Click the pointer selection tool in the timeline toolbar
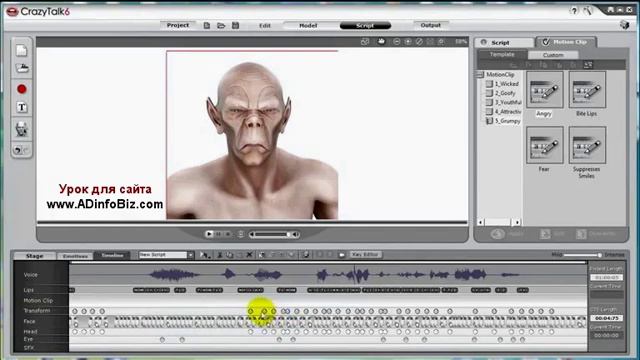 [x=204, y=255]
